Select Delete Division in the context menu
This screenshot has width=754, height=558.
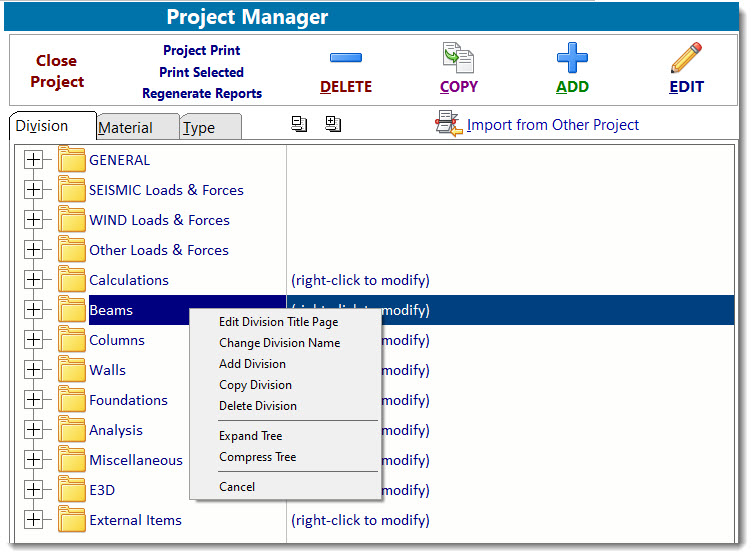pyautogui.click(x=258, y=406)
